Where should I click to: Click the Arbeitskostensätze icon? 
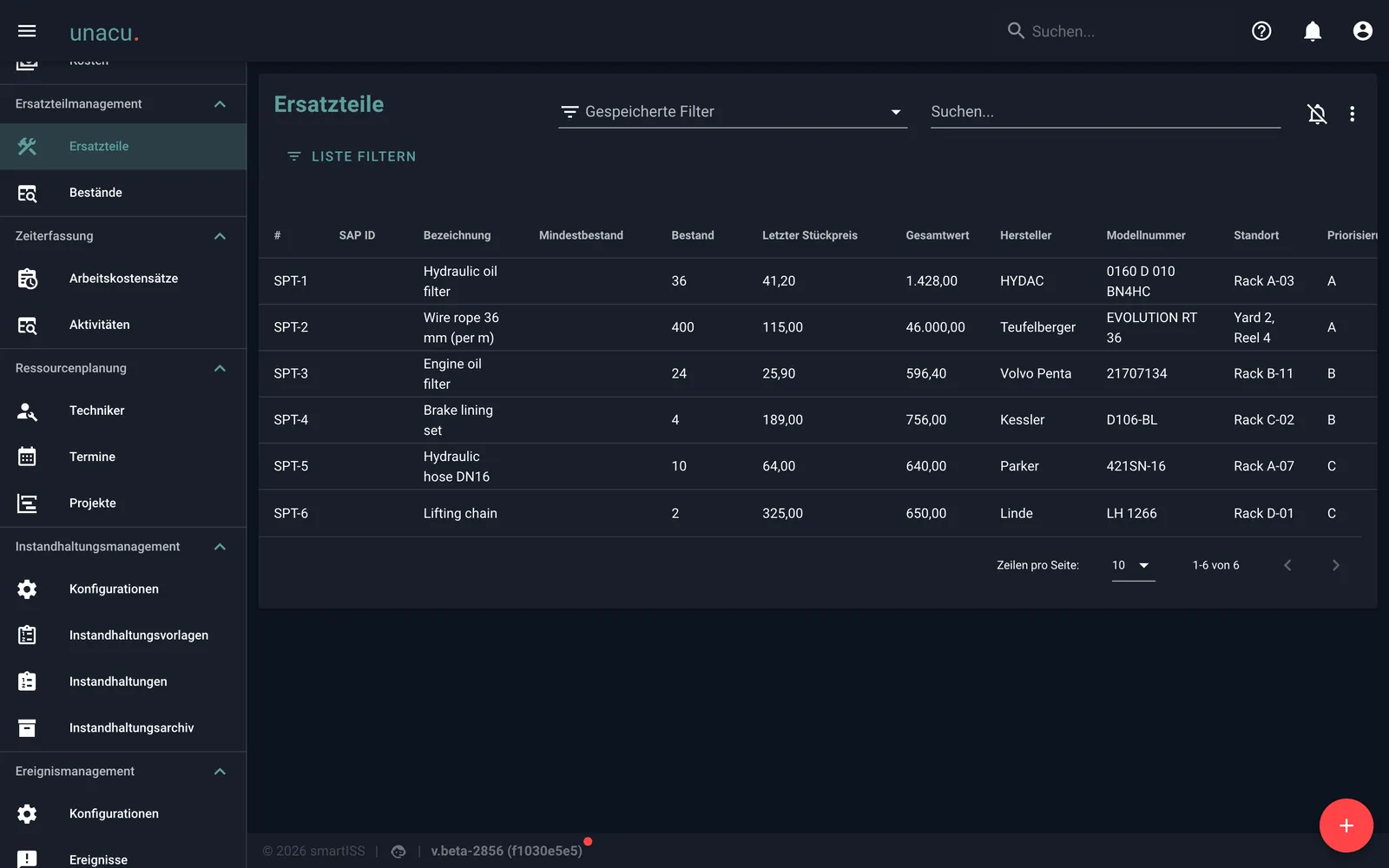(x=27, y=279)
